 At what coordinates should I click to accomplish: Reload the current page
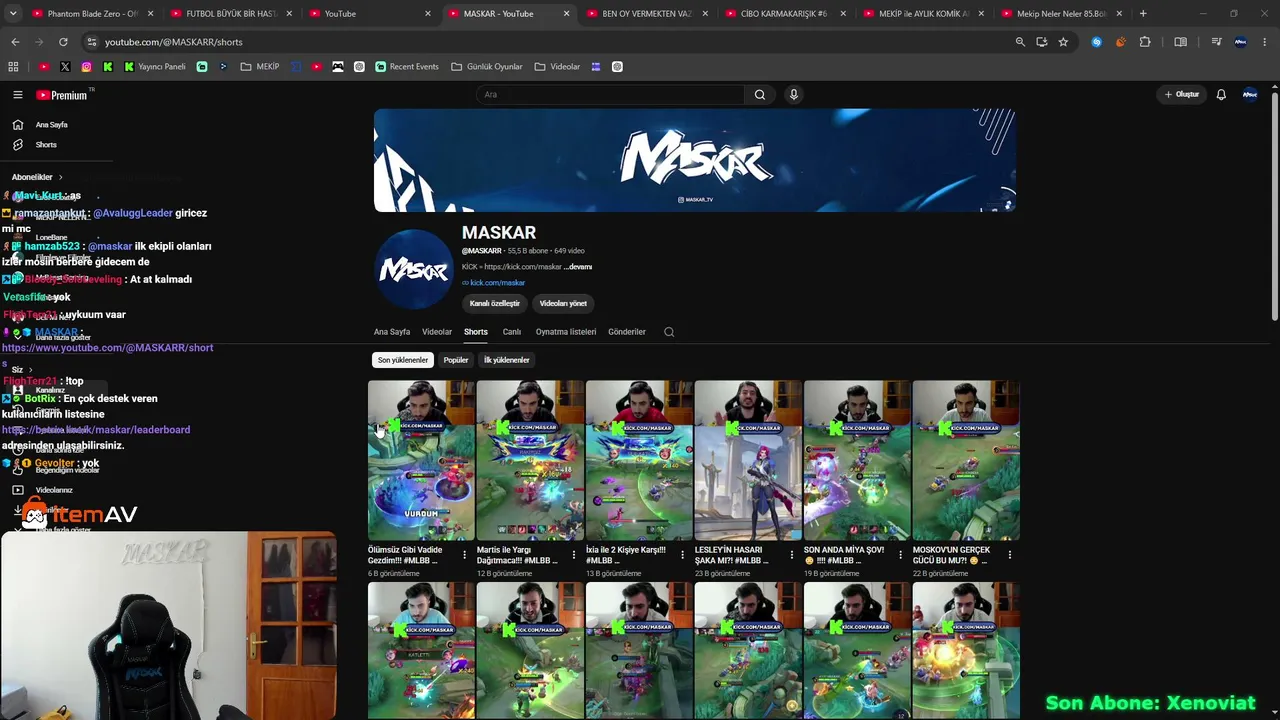point(63,42)
